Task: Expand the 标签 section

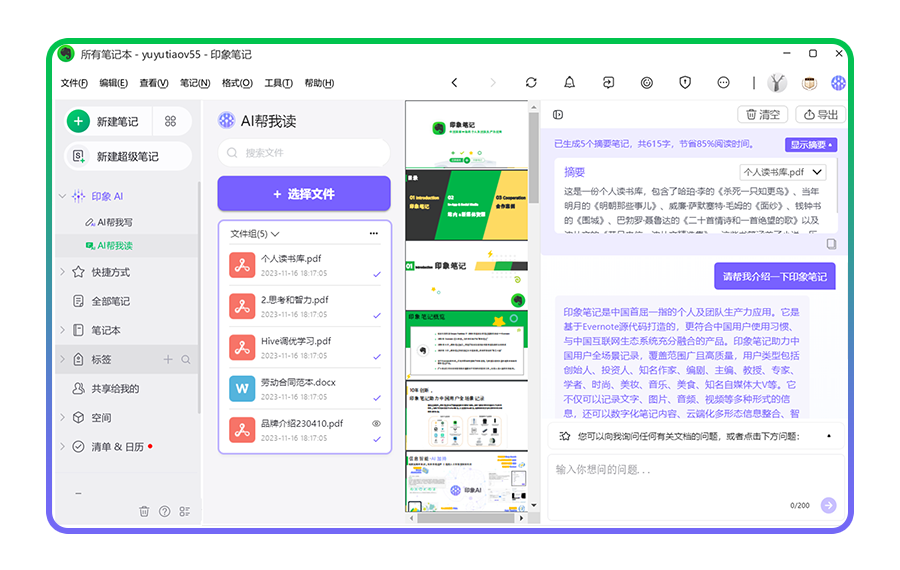Action: (x=62, y=359)
